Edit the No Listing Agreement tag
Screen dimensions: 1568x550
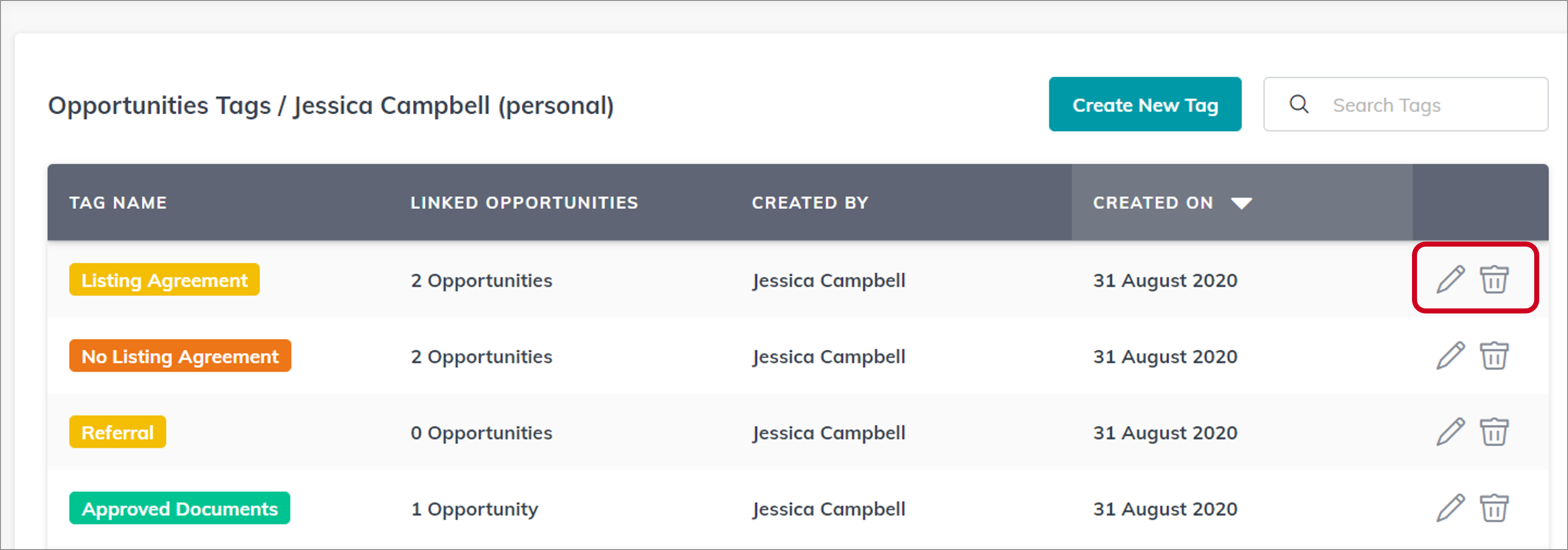[x=1450, y=356]
